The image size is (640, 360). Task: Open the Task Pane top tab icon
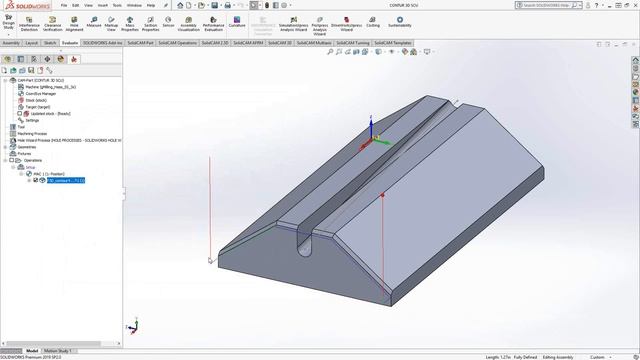tap(636, 60)
